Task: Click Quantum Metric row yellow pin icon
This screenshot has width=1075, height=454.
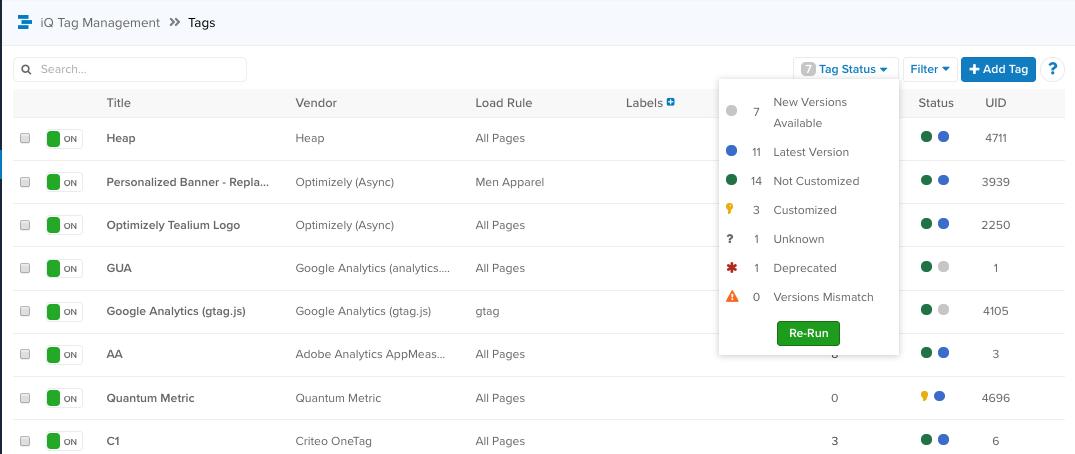Action: click(x=924, y=396)
